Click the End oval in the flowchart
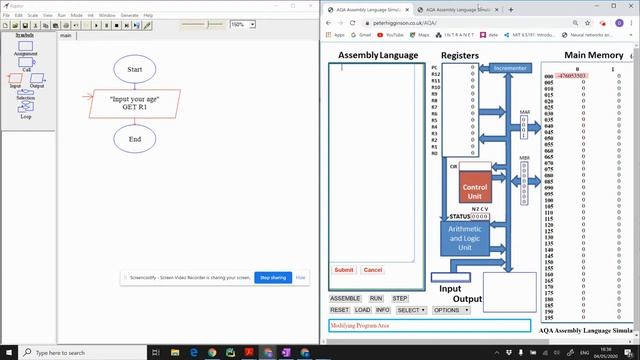This screenshot has width=640, height=360. tap(135, 139)
